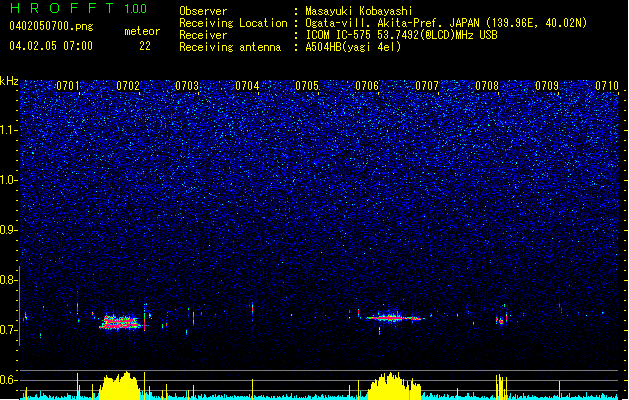
Task: Click the 0709 time marker
Action: coord(547,86)
